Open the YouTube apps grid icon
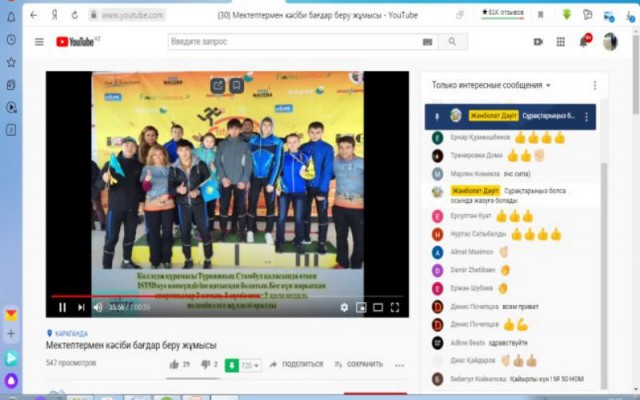This screenshot has width=640, height=400. click(560, 42)
